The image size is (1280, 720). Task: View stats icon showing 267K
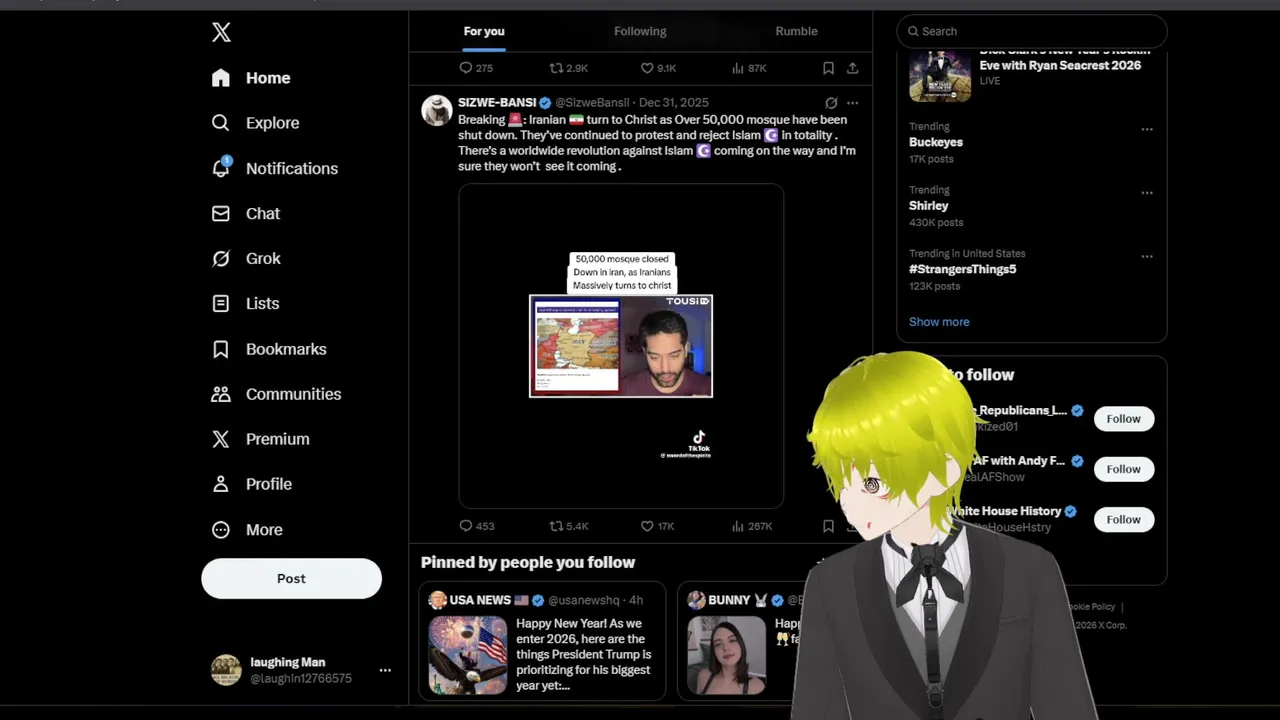tap(751, 526)
